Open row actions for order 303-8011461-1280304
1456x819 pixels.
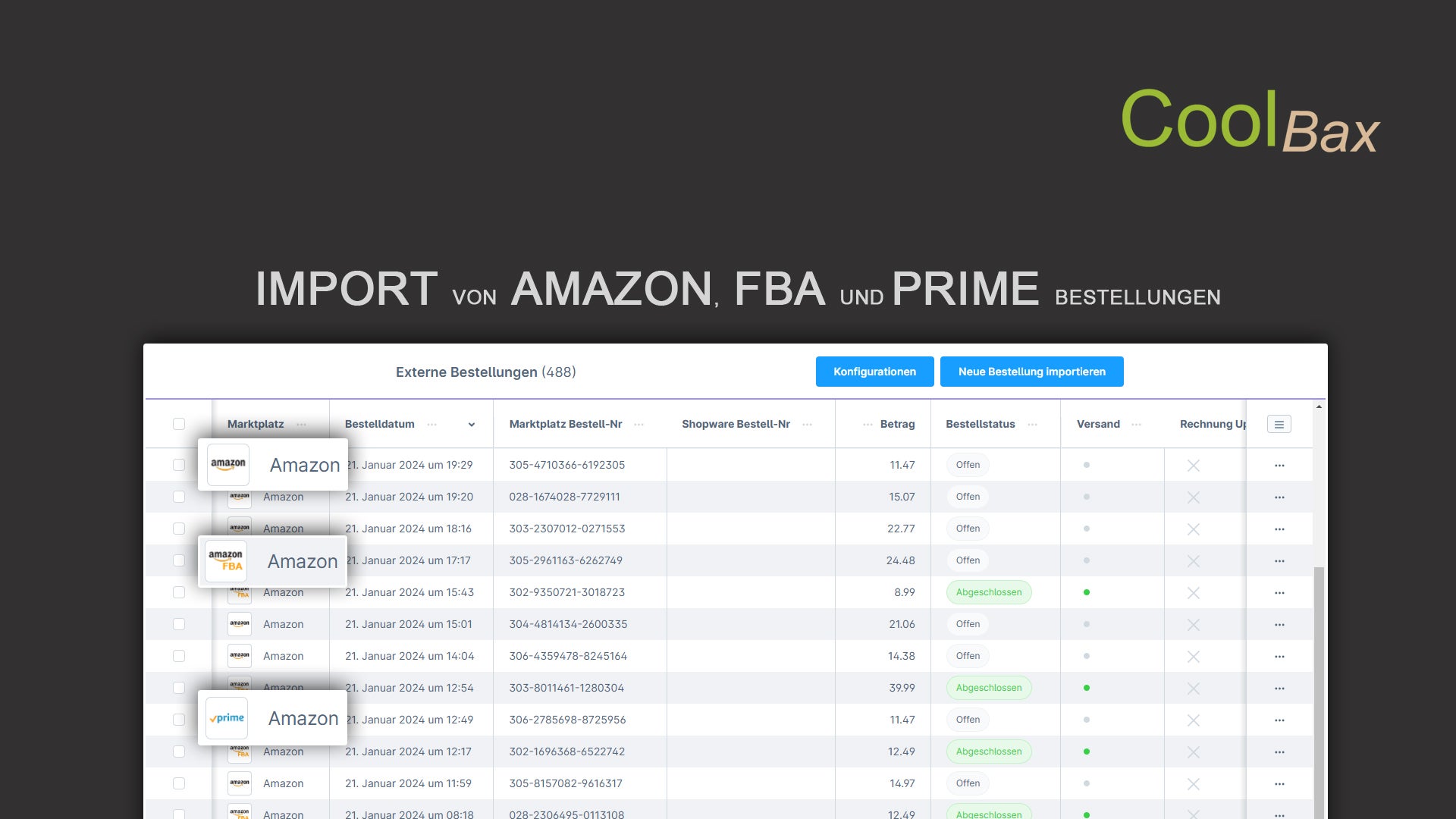(x=1279, y=689)
